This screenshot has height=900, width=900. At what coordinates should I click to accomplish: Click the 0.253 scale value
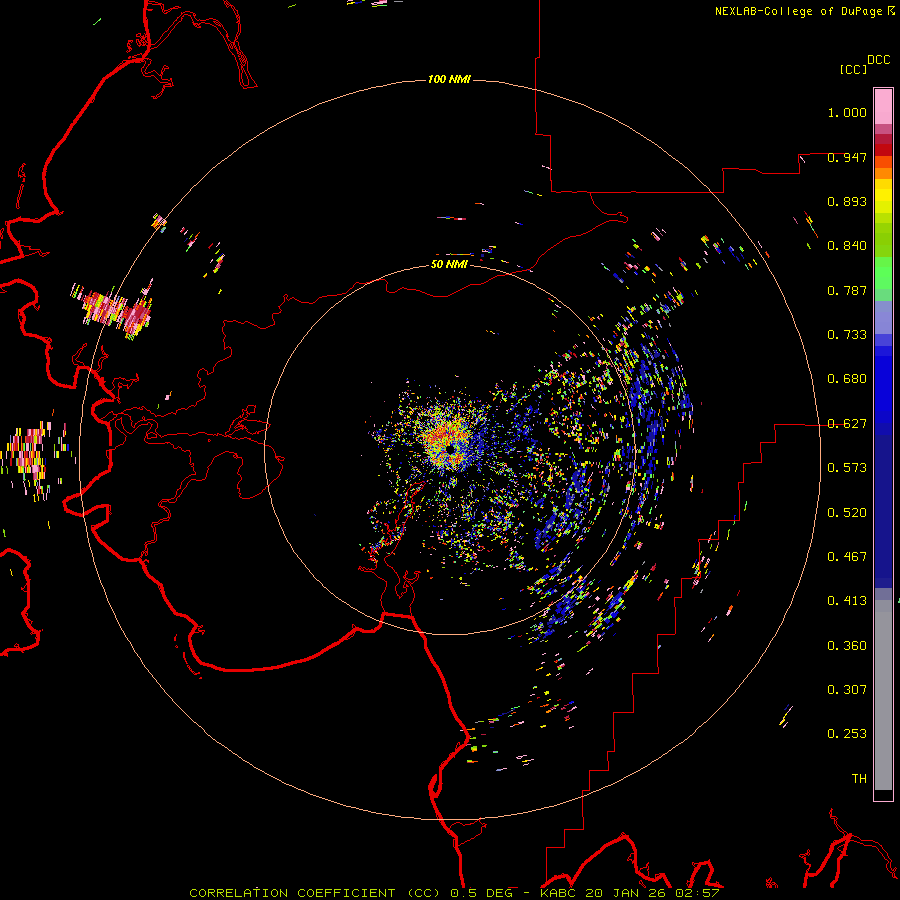coord(847,734)
